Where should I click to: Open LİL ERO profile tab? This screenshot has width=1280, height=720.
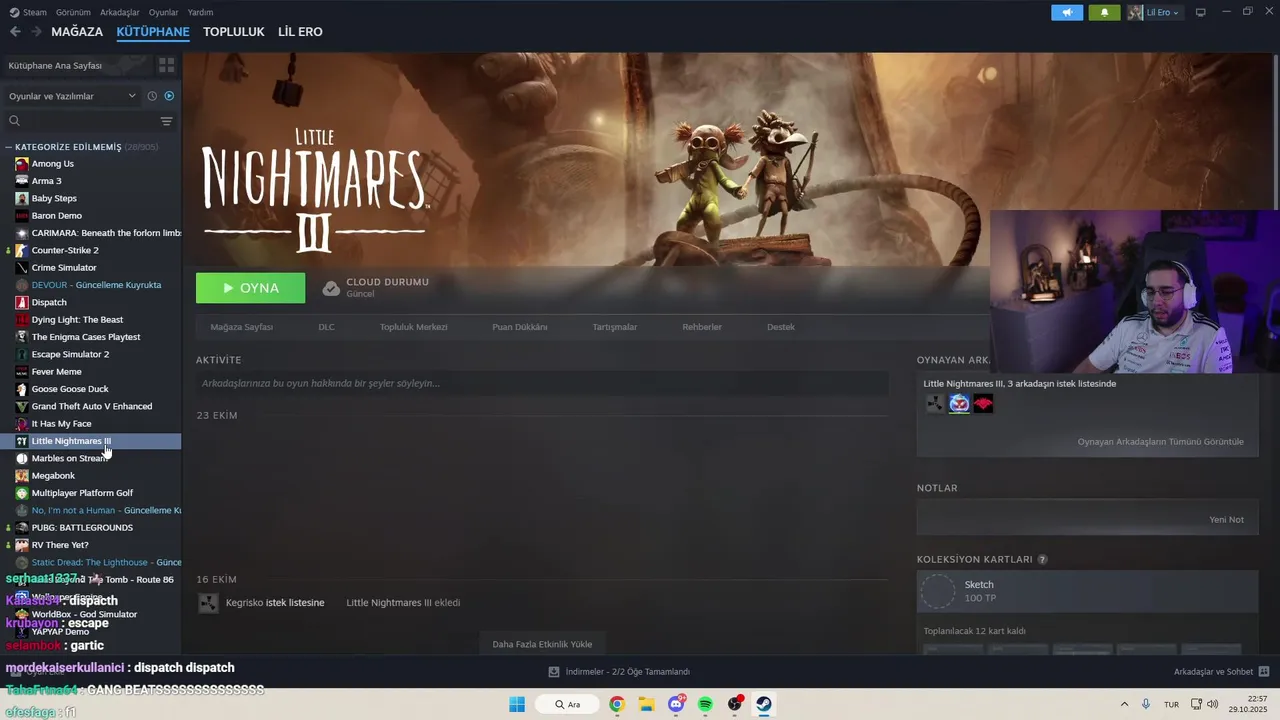pyautogui.click(x=300, y=32)
